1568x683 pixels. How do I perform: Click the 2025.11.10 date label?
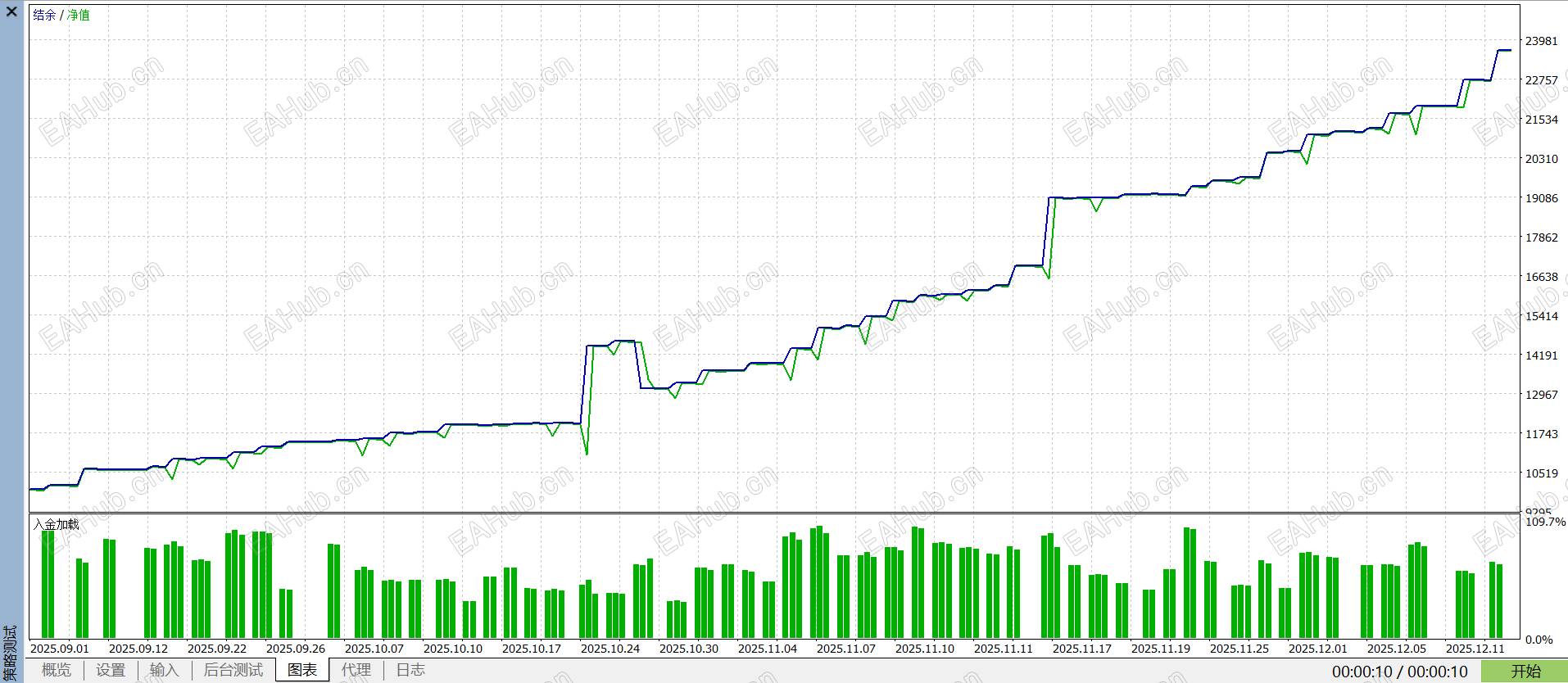tap(925, 649)
